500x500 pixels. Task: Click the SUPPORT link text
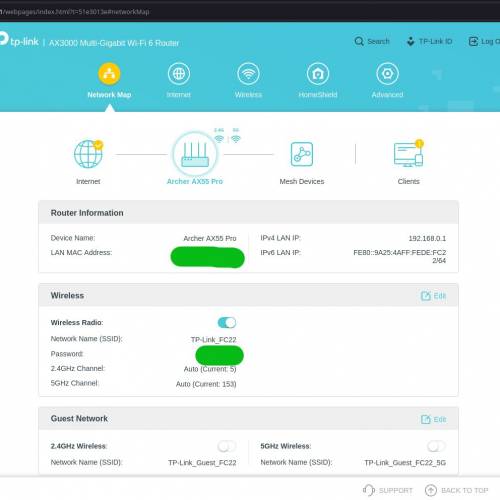[396, 490]
